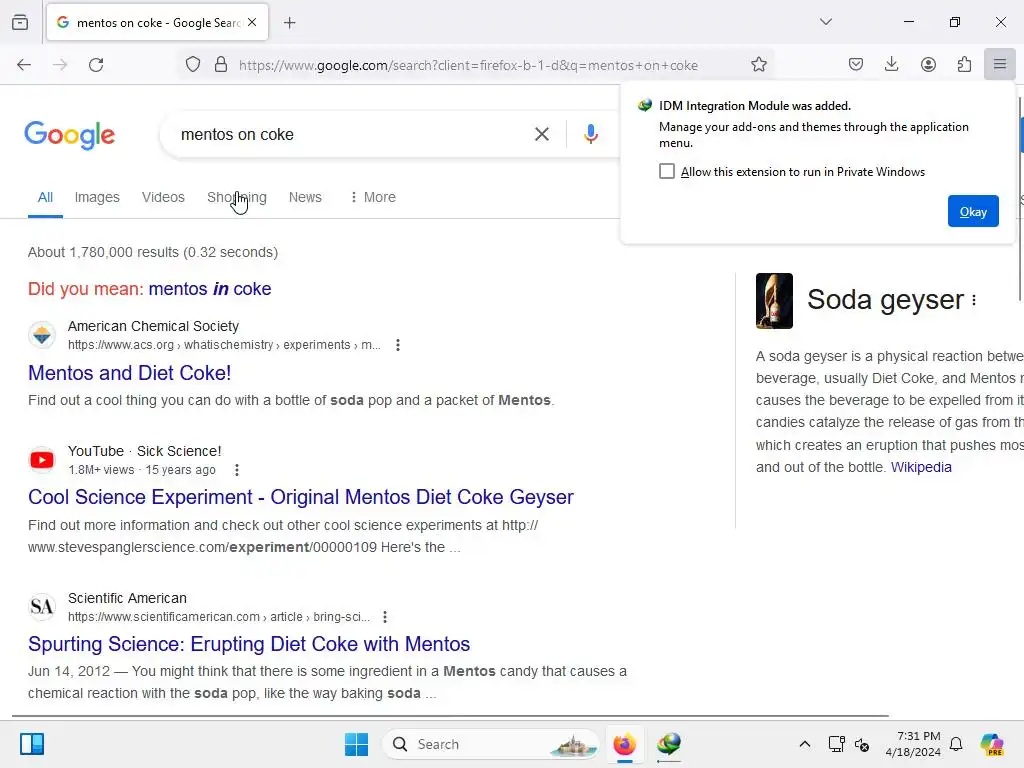The height and width of the screenshot is (768, 1024).
Task: Click the YouTube favicon on second result
Action: click(x=42, y=460)
